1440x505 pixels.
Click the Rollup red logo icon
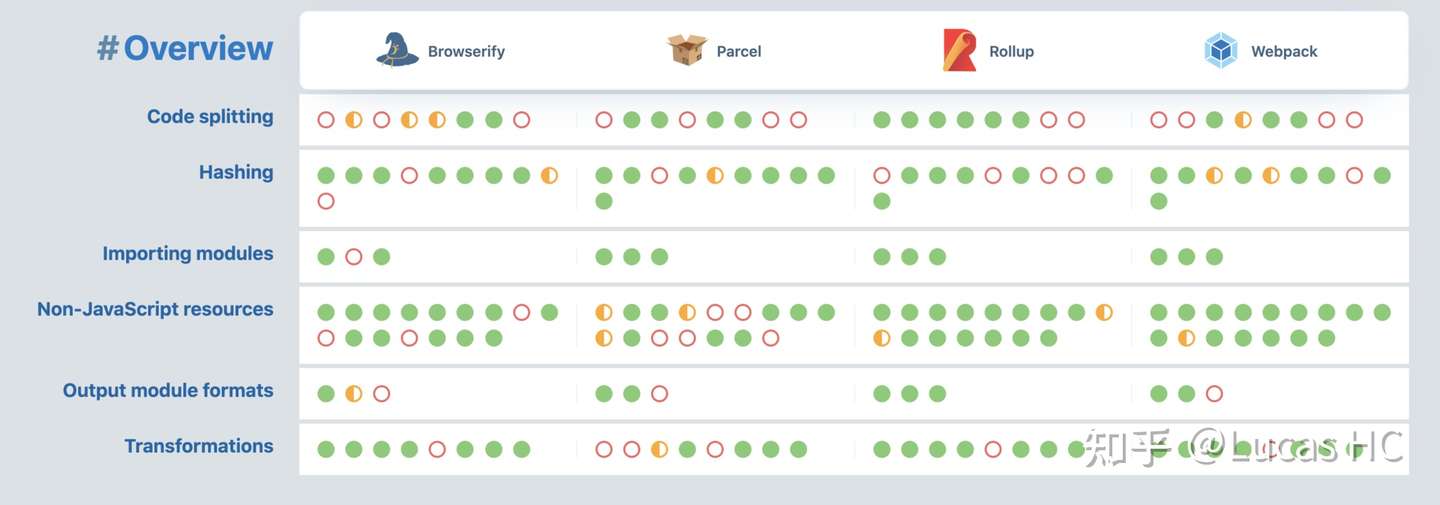[959, 50]
